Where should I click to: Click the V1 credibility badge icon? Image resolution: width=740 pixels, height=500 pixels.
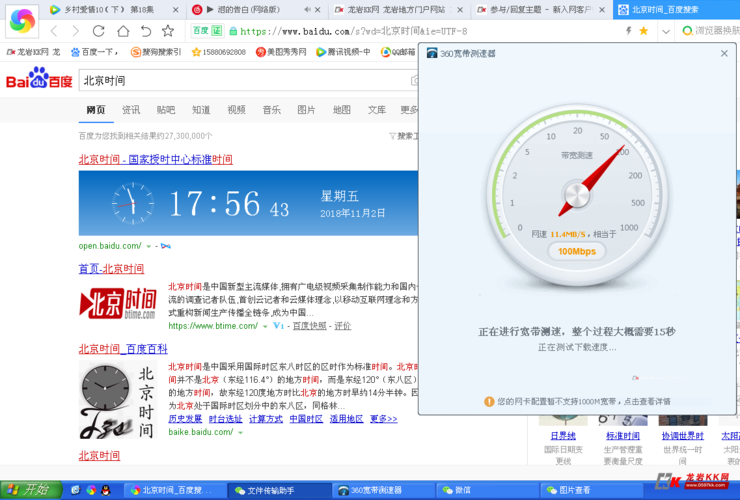278,326
